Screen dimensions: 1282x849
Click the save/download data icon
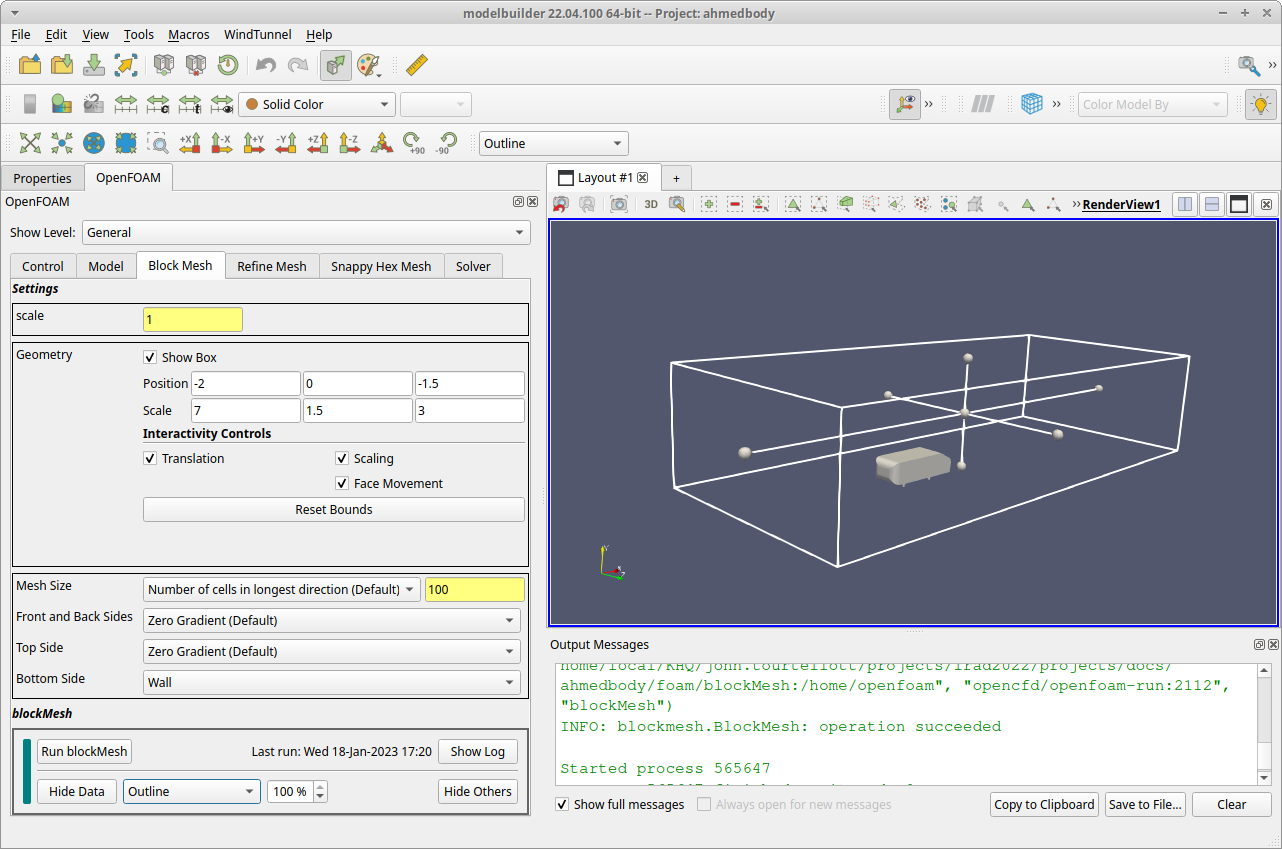pyautogui.click(x=94, y=65)
